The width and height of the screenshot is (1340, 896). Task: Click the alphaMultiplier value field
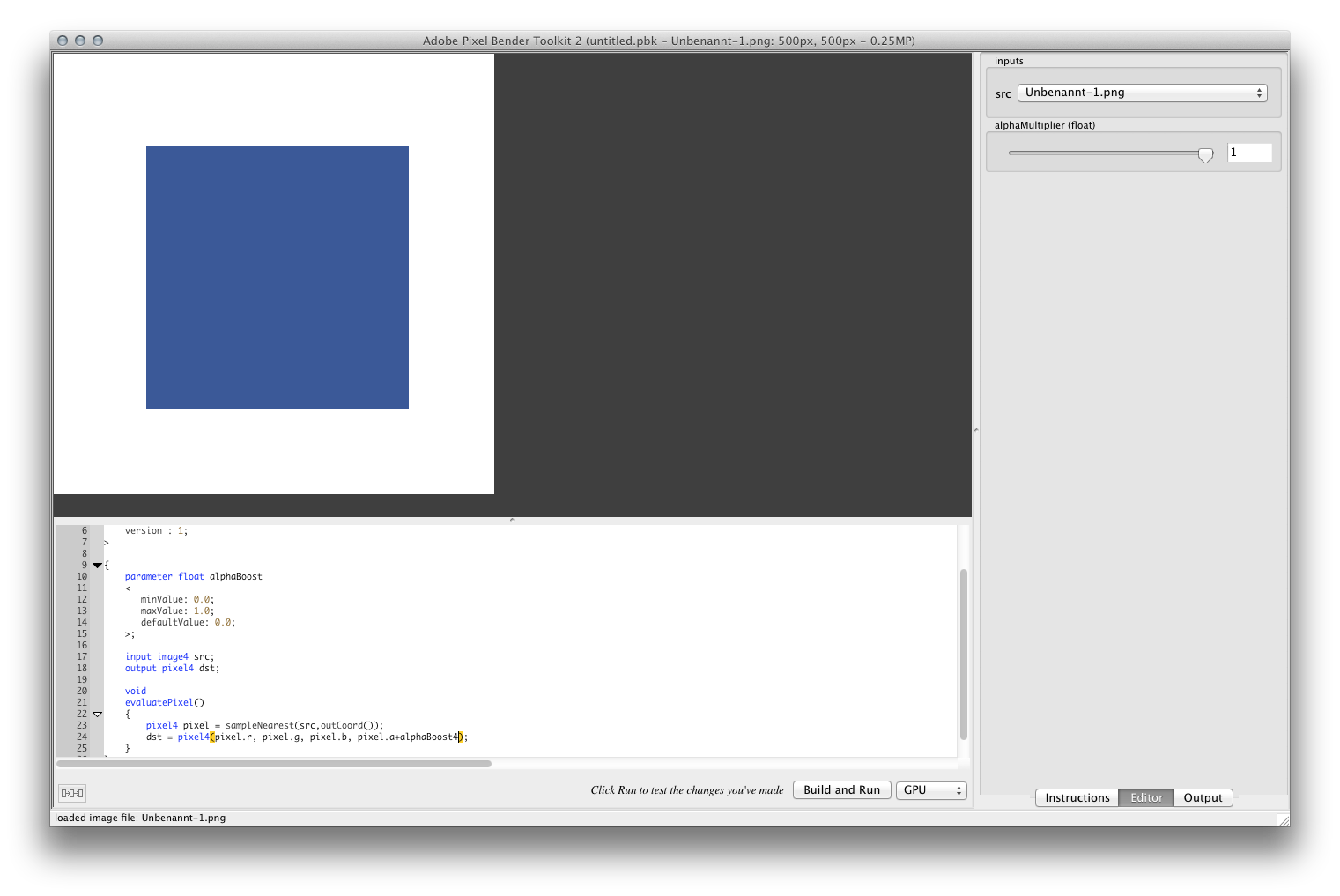point(1249,152)
